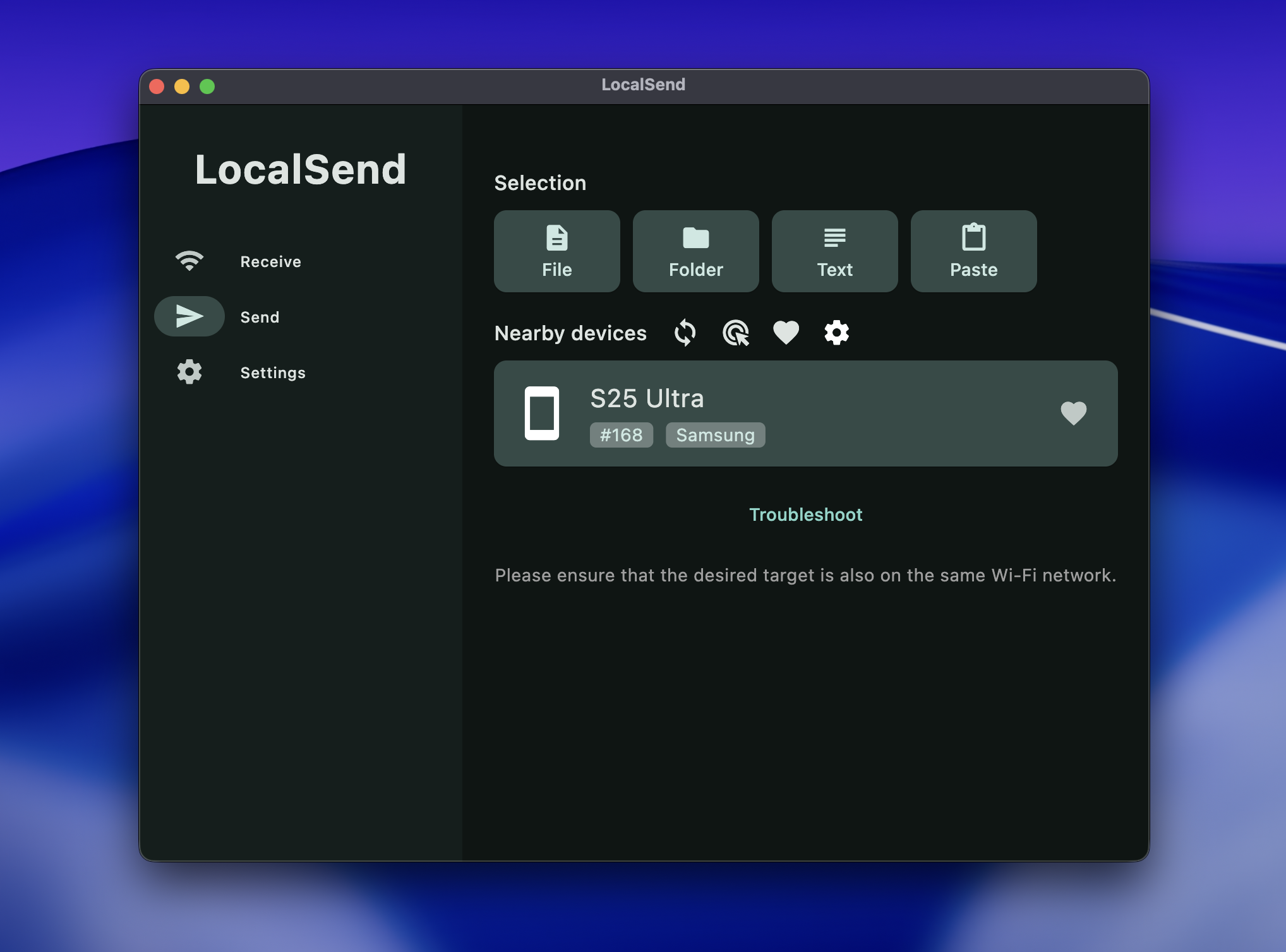Click the #168 hashtag badge
The image size is (1286, 952).
621,435
